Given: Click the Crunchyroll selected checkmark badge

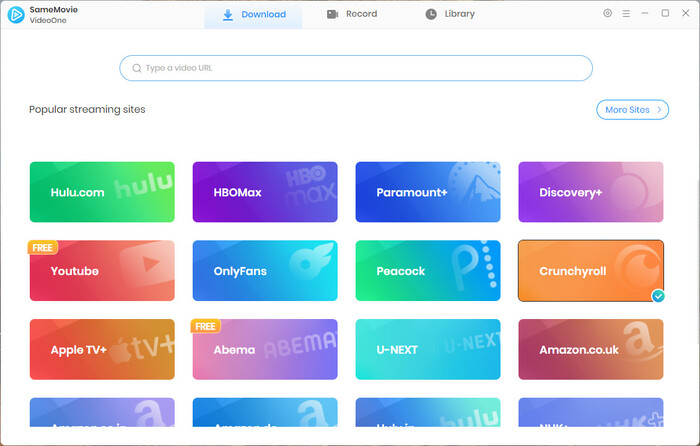Looking at the screenshot, I should pyautogui.click(x=658, y=296).
